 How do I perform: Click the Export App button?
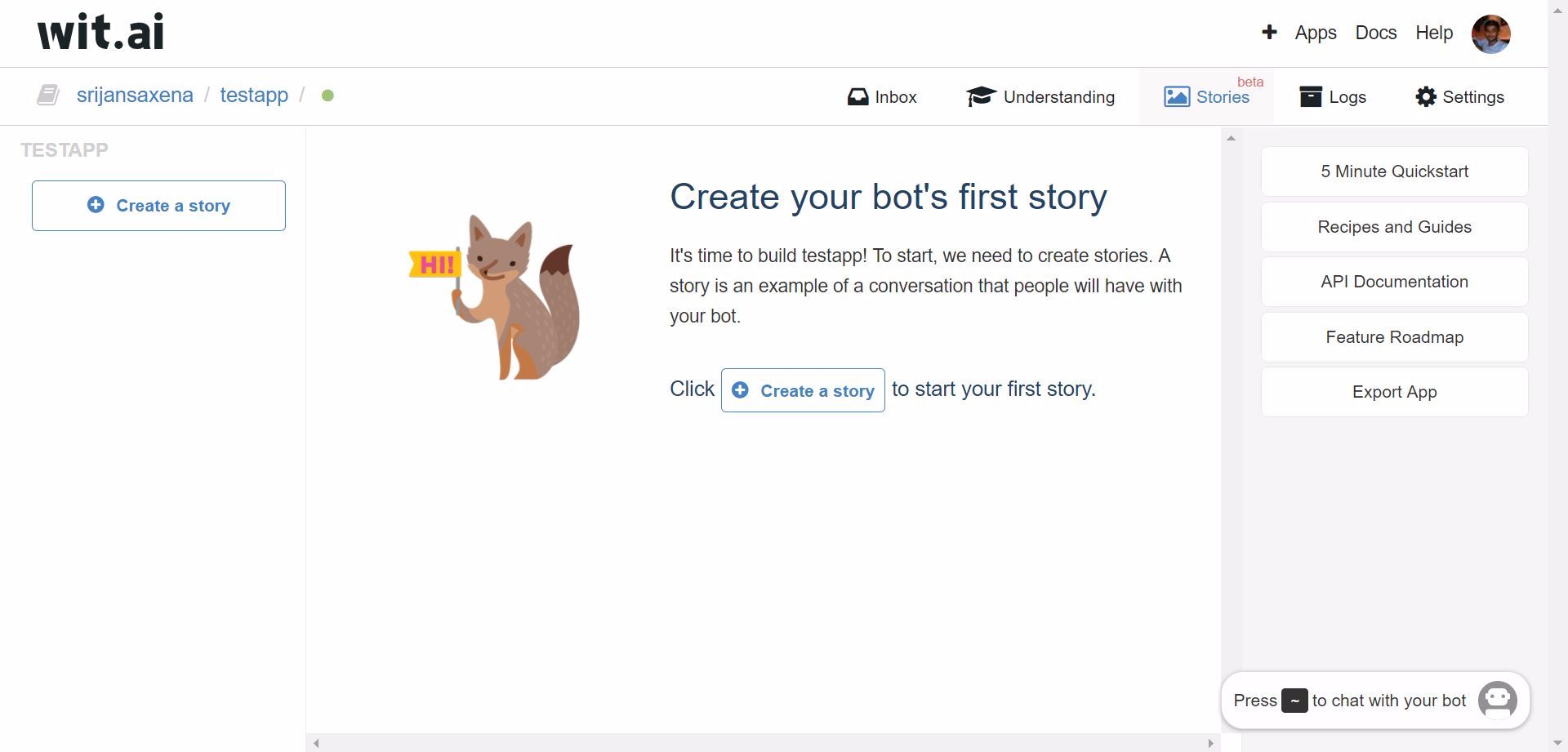[1394, 392]
